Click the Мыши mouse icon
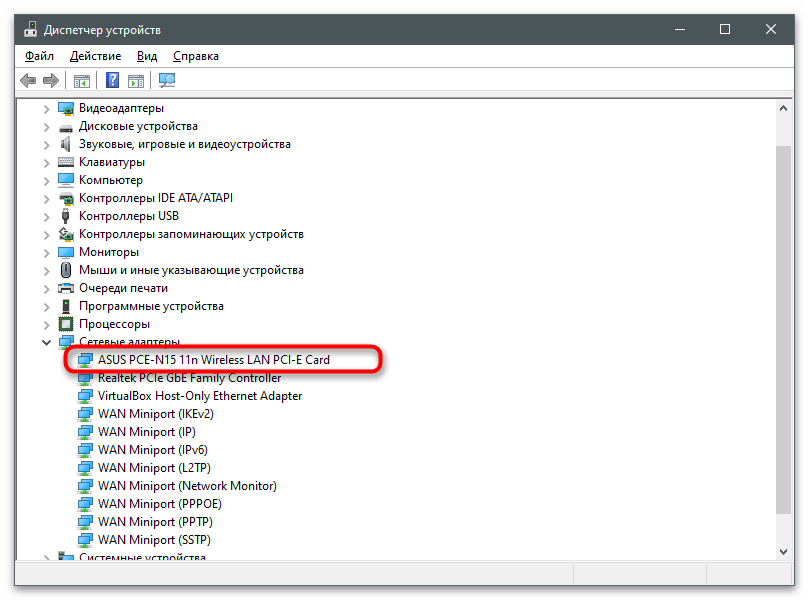The image size is (809, 600). [x=66, y=270]
